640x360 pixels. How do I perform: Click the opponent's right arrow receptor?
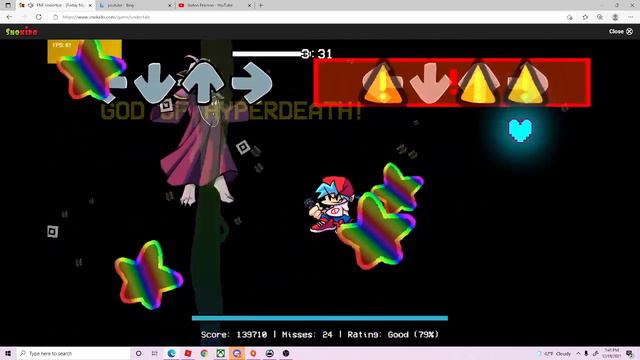tap(251, 83)
